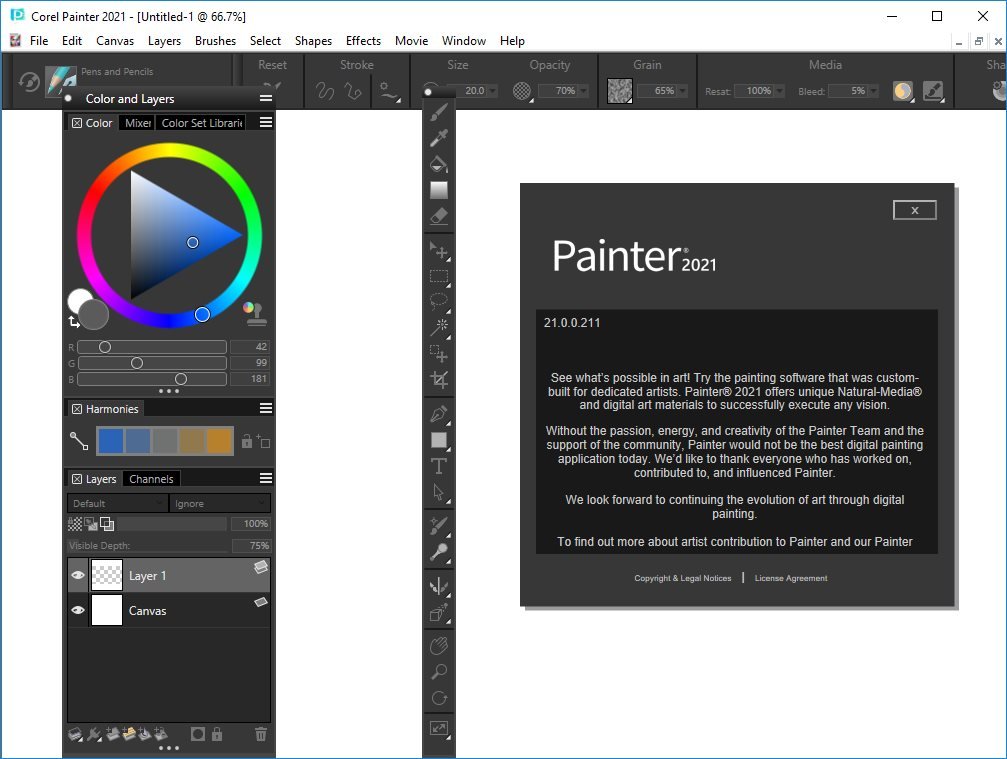This screenshot has height=759, width=1007.
Task: Click the layer opacity 100% field
Action: click(x=251, y=524)
